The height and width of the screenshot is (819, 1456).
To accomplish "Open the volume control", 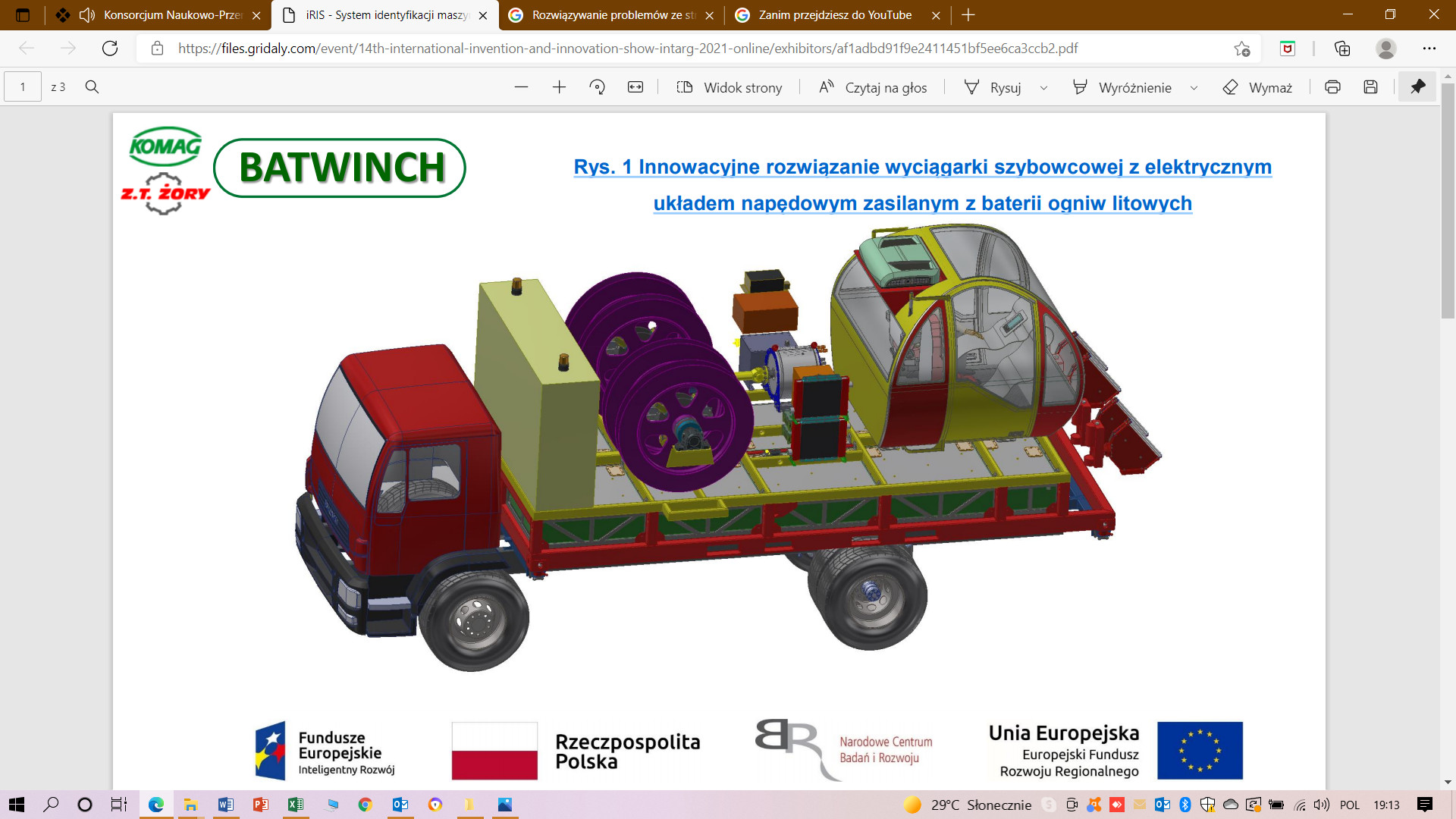I will 1322,805.
